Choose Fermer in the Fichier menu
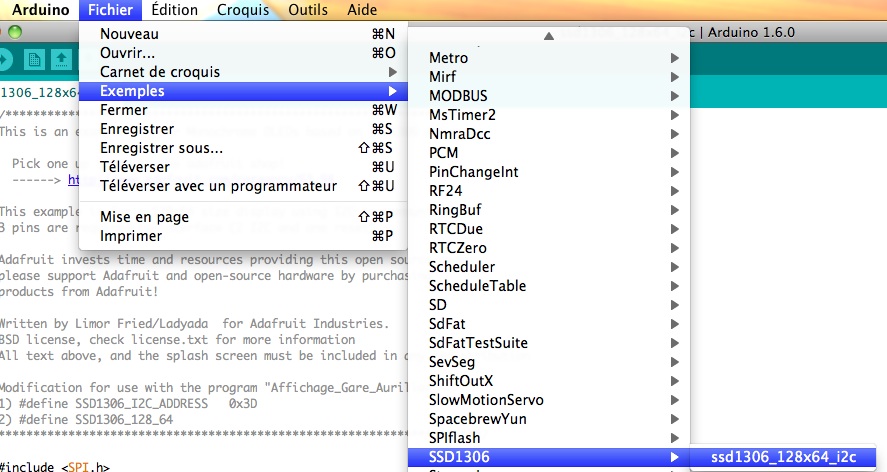This screenshot has height=472, width=887. [x=243, y=110]
